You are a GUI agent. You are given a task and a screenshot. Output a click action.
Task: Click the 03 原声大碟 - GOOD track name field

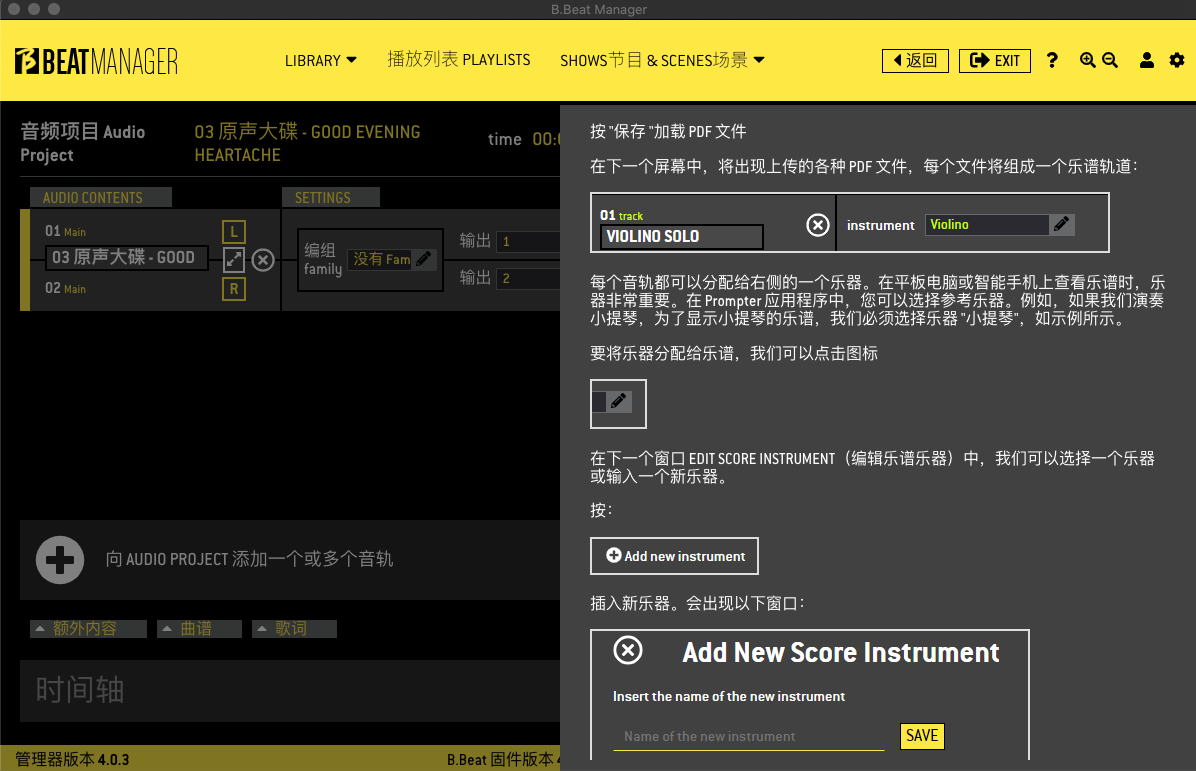tap(127, 258)
